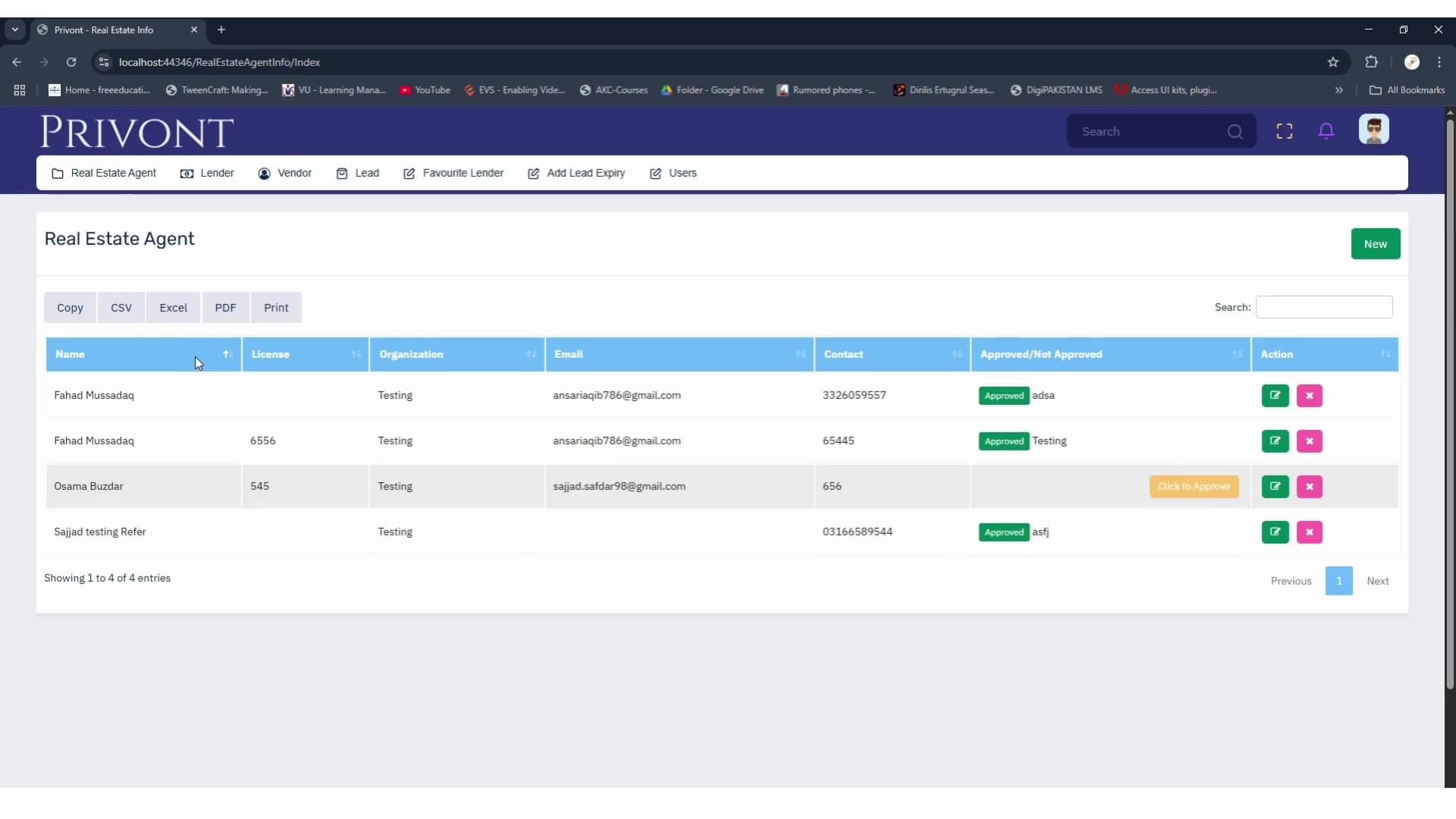Click the magnifier icon in header search
Image resolution: width=1456 pixels, height=819 pixels.
coord(1235,132)
